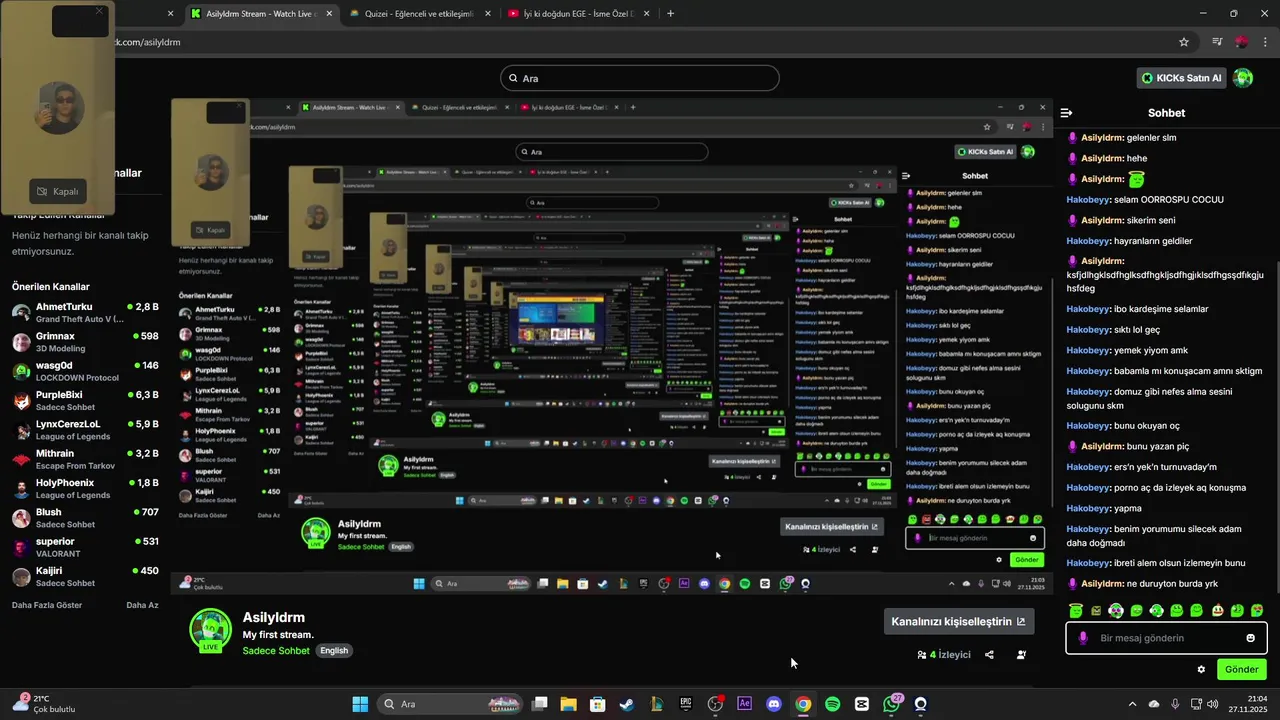Open a new browser tab
Image resolution: width=1280 pixels, height=720 pixels.
(670, 14)
